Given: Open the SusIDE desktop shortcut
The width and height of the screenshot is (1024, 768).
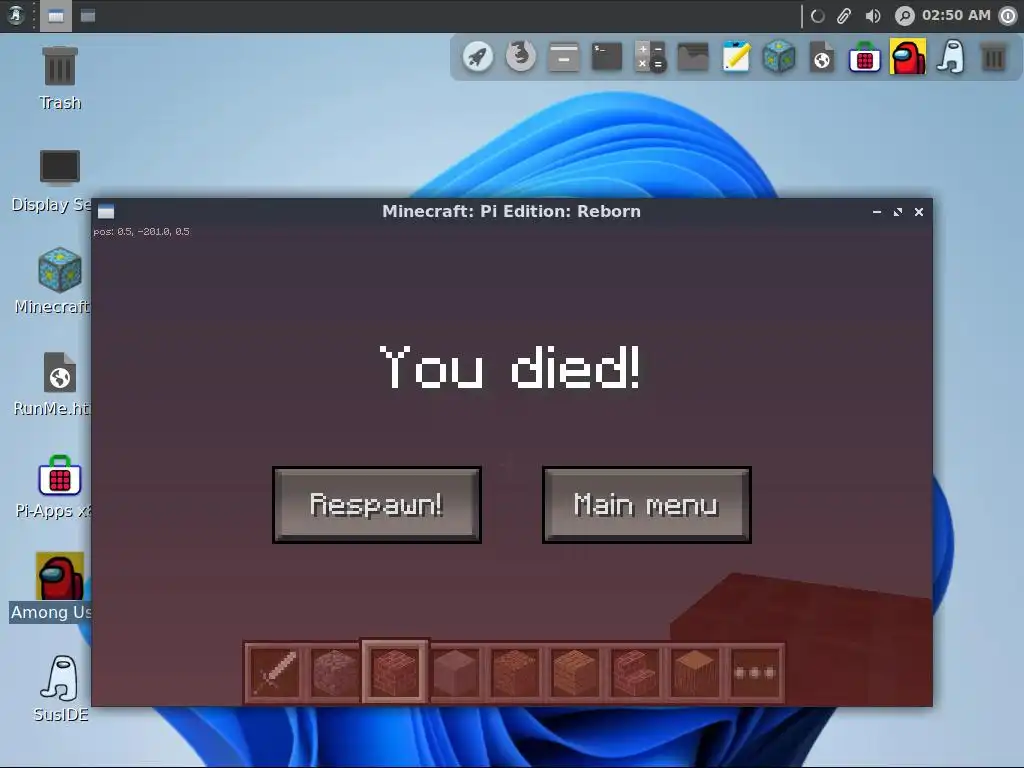Looking at the screenshot, I should click(x=61, y=688).
